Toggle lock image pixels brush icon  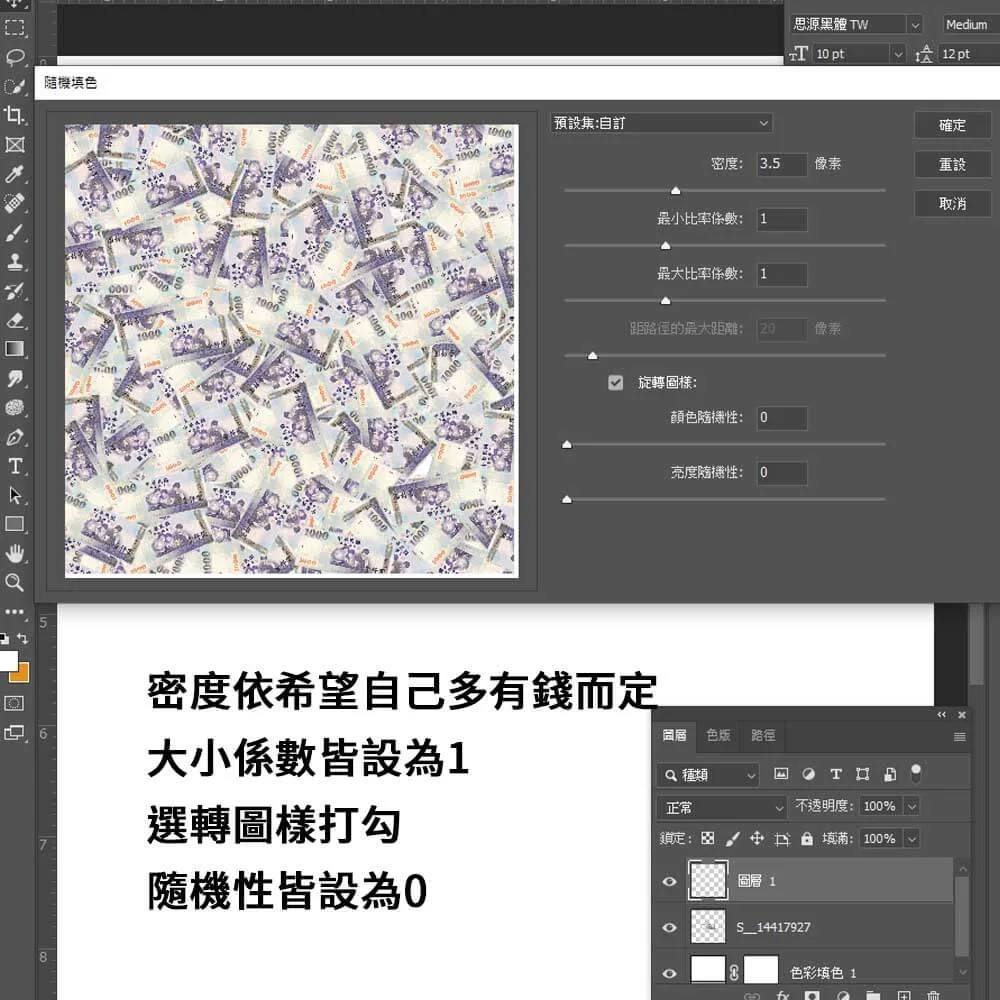[733, 838]
